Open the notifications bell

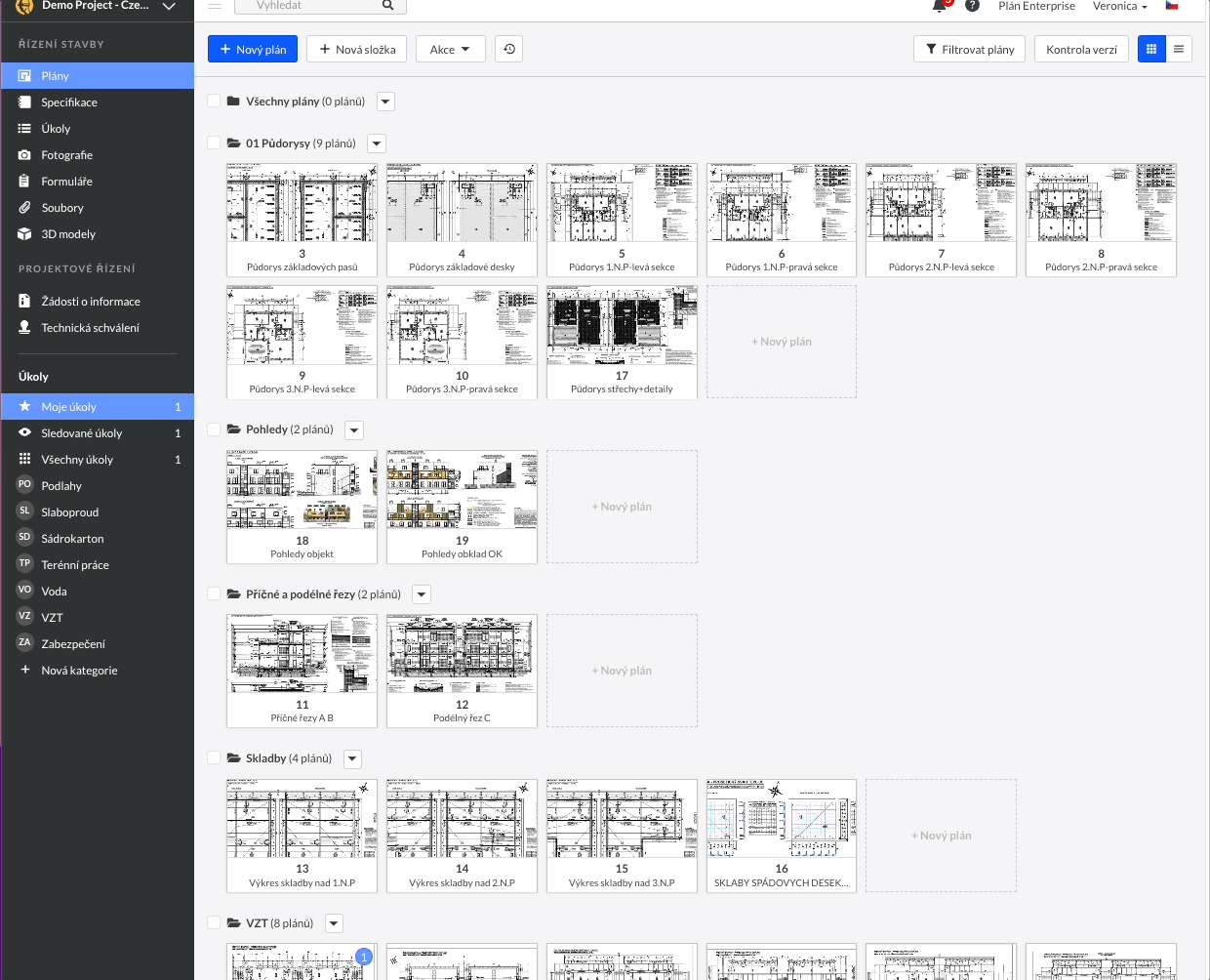point(940,6)
